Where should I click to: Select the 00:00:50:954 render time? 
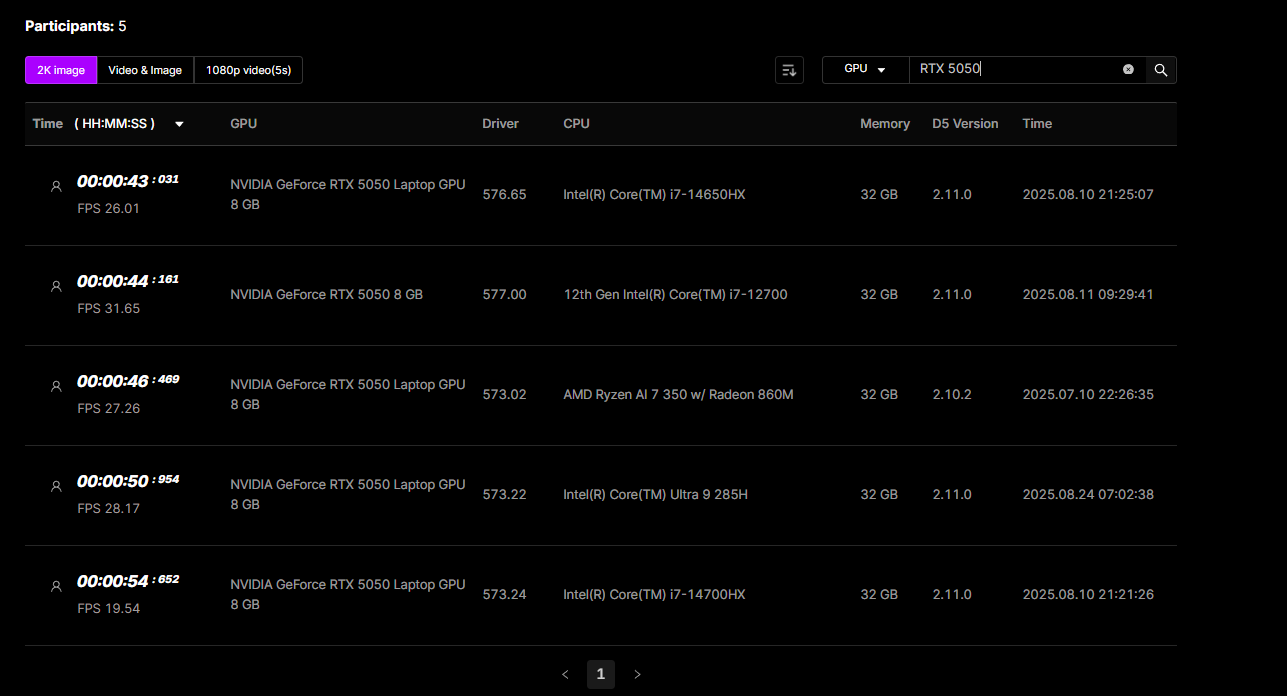coord(128,481)
